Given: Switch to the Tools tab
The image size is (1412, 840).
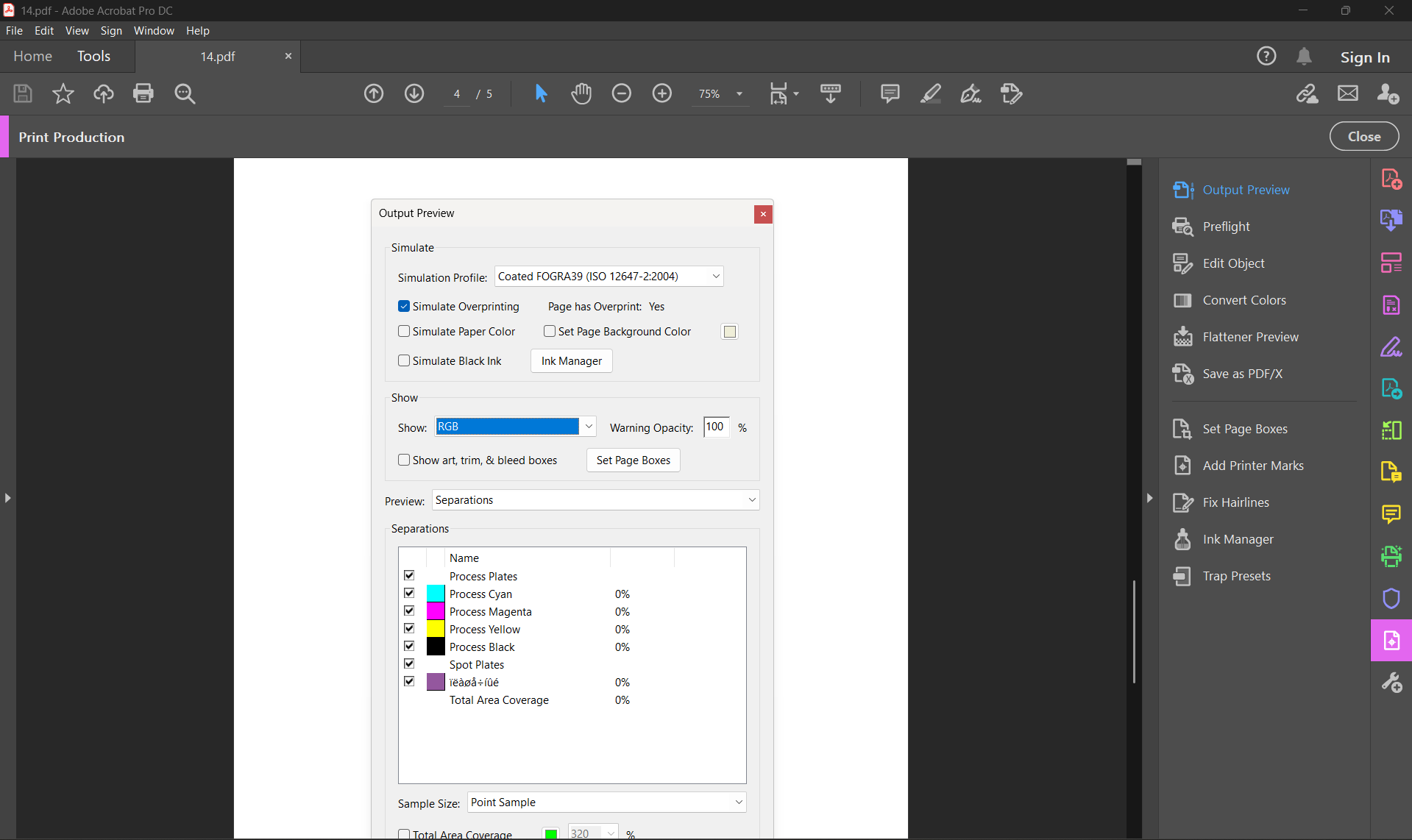Looking at the screenshot, I should [x=93, y=56].
